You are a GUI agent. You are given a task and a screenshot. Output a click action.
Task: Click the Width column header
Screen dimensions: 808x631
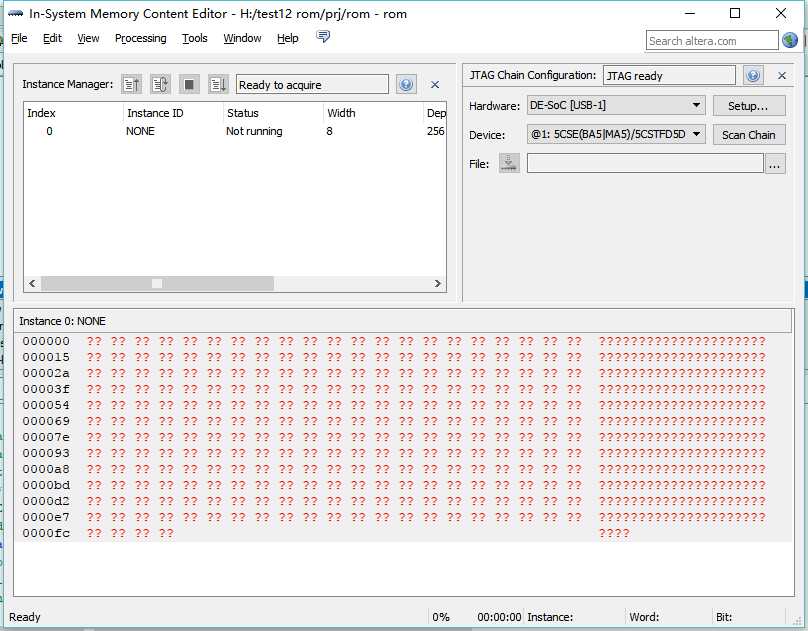coord(341,113)
